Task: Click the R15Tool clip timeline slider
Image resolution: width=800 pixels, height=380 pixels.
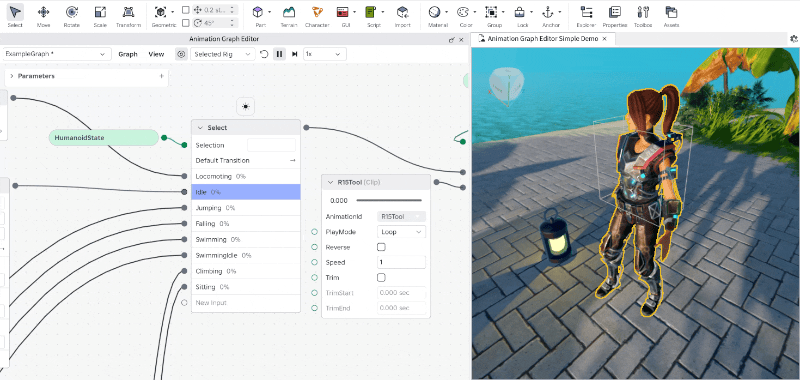Action: (389, 200)
